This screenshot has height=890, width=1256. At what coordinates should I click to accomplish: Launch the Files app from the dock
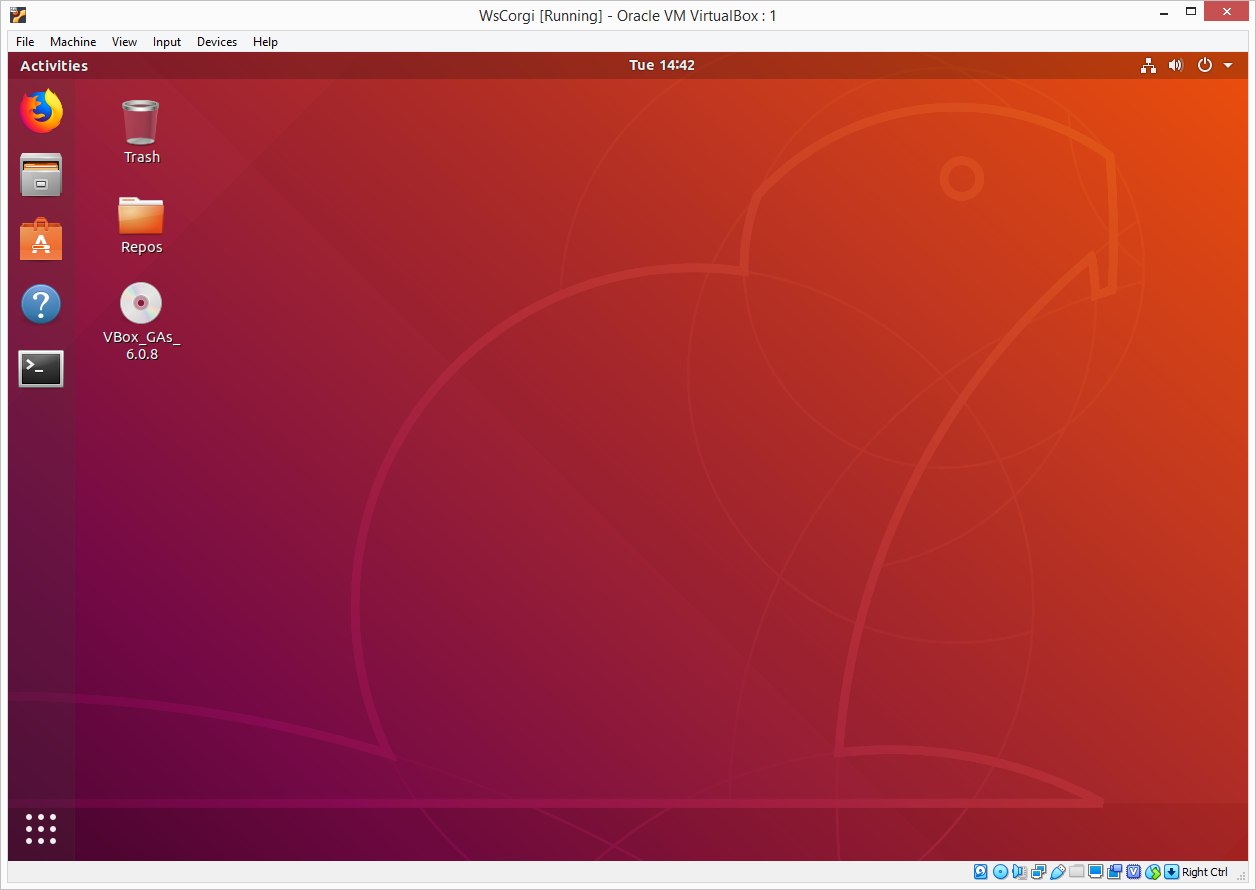pyautogui.click(x=41, y=175)
